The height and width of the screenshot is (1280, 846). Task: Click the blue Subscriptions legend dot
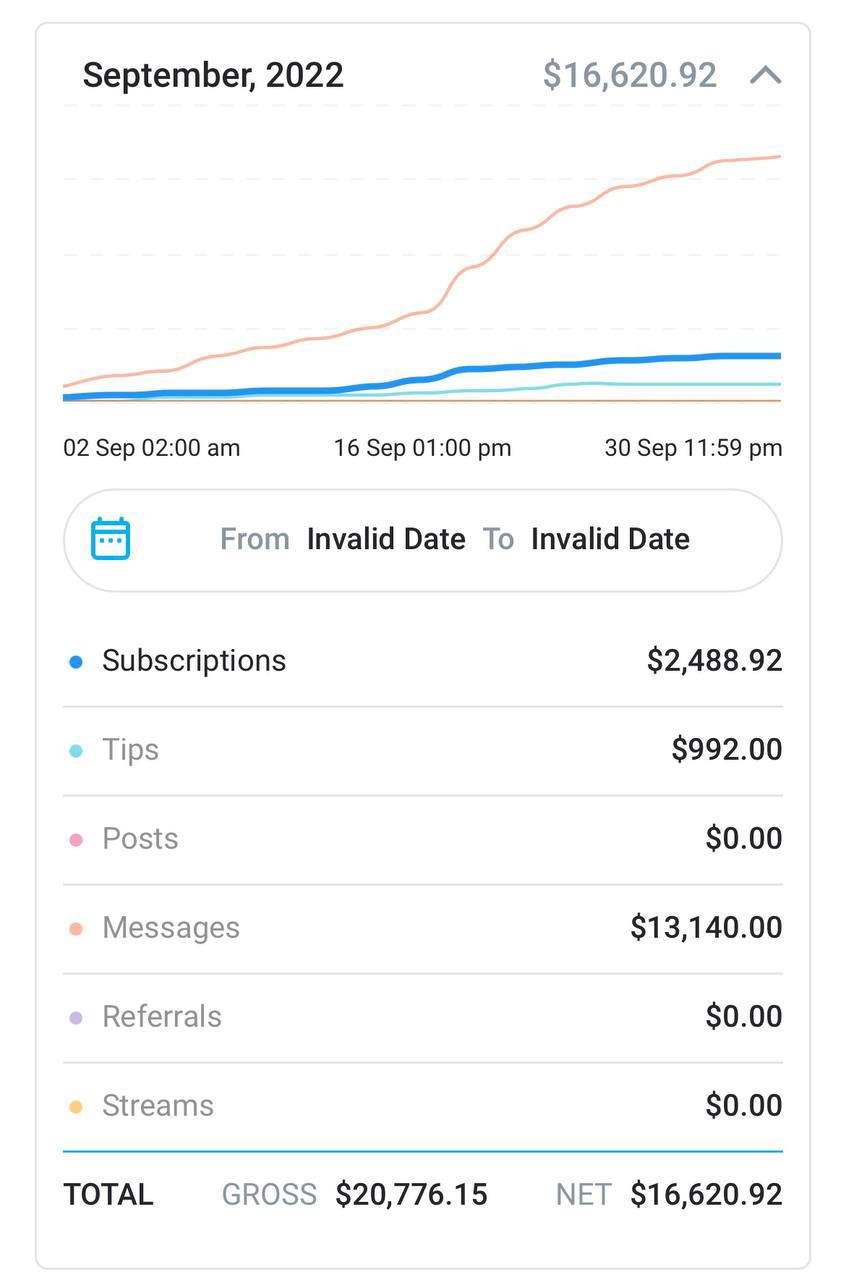coord(76,662)
